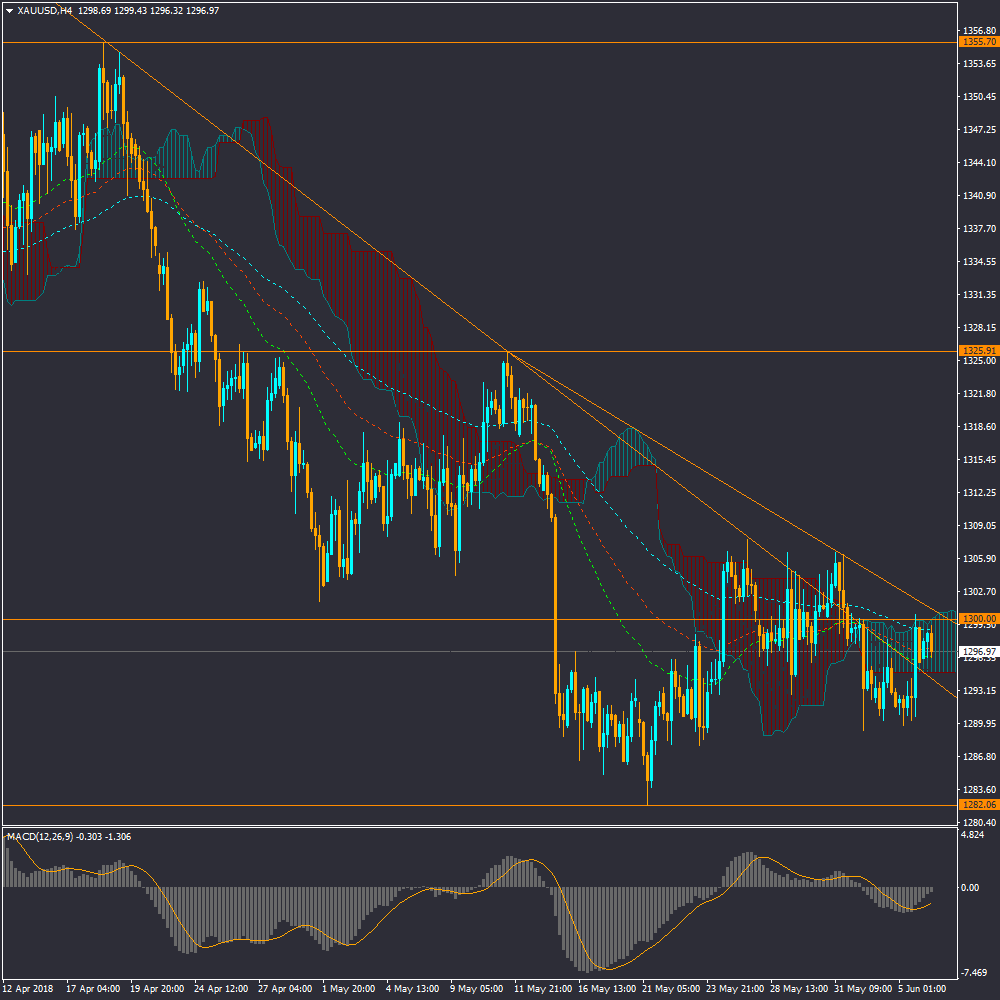
Task: Click the current price 1296.97 label
Action: tap(977, 651)
